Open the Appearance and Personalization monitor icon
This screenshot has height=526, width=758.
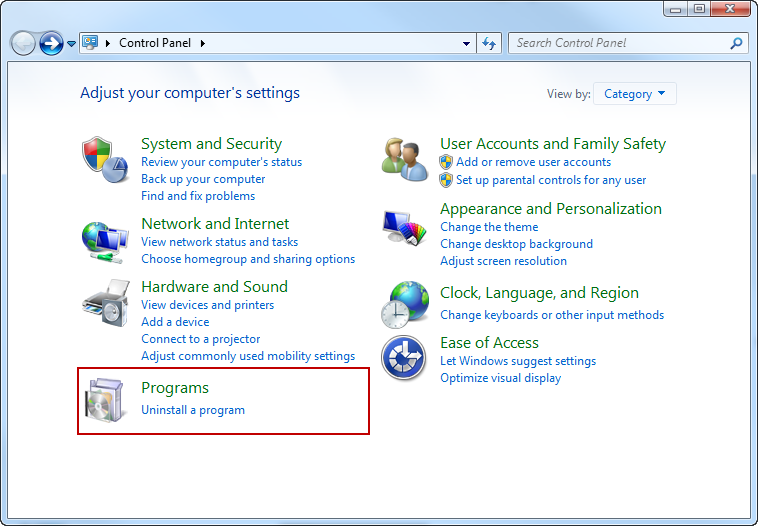405,227
